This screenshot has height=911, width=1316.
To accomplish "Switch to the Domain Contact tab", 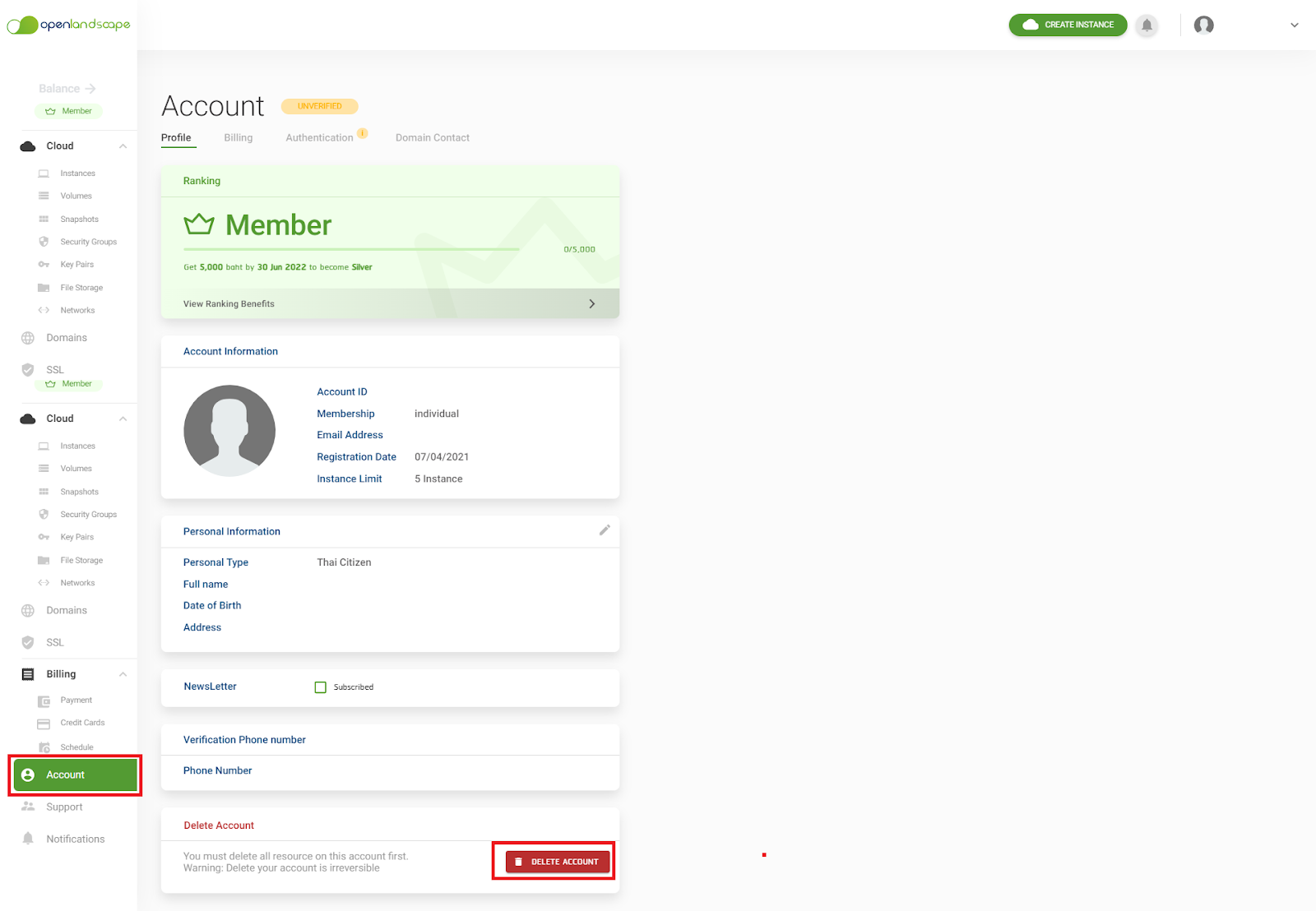I will click(x=433, y=137).
